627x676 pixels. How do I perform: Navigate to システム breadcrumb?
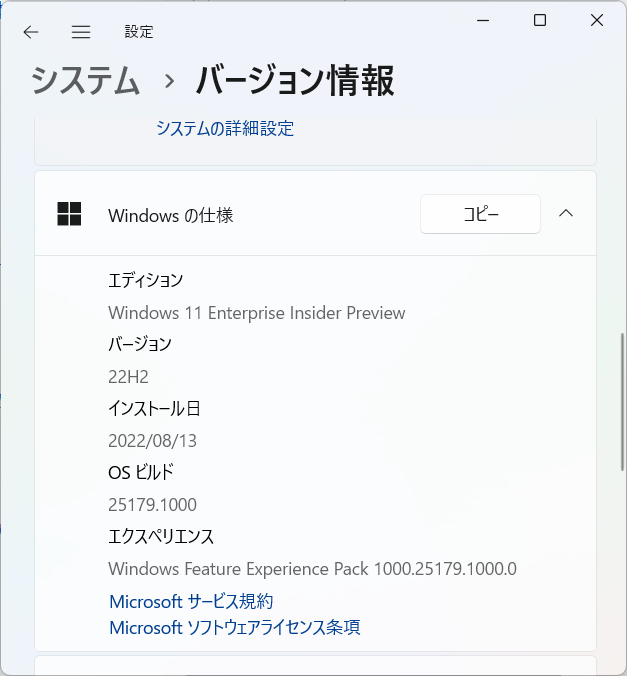click(85, 81)
